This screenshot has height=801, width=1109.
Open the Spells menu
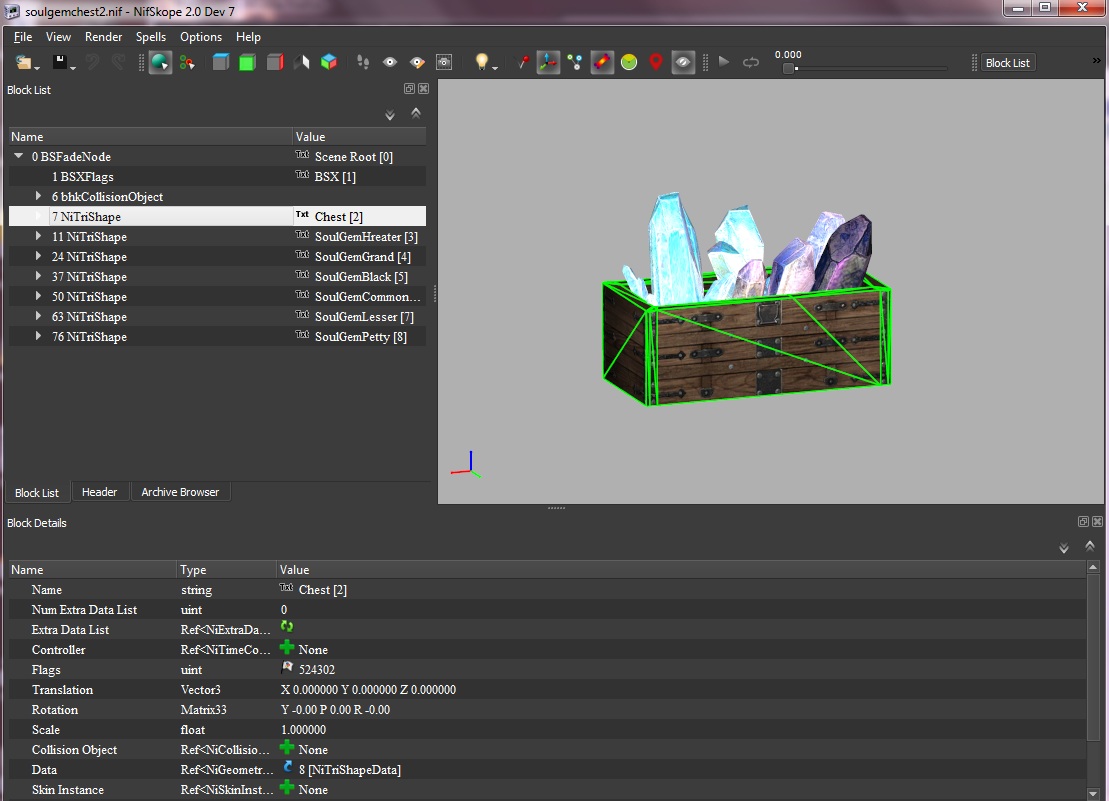151,37
